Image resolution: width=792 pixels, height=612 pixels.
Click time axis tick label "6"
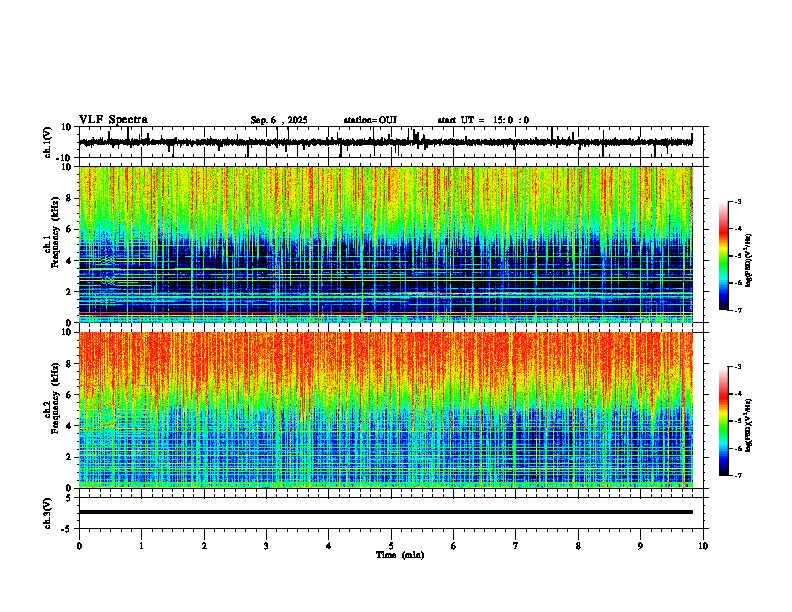[x=454, y=546]
